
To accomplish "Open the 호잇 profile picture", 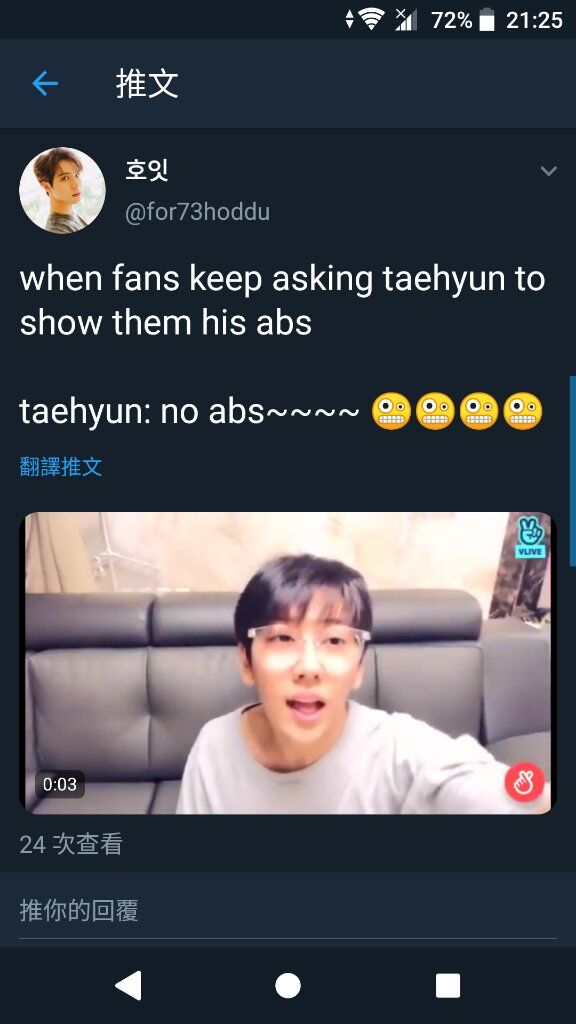I will [62, 190].
